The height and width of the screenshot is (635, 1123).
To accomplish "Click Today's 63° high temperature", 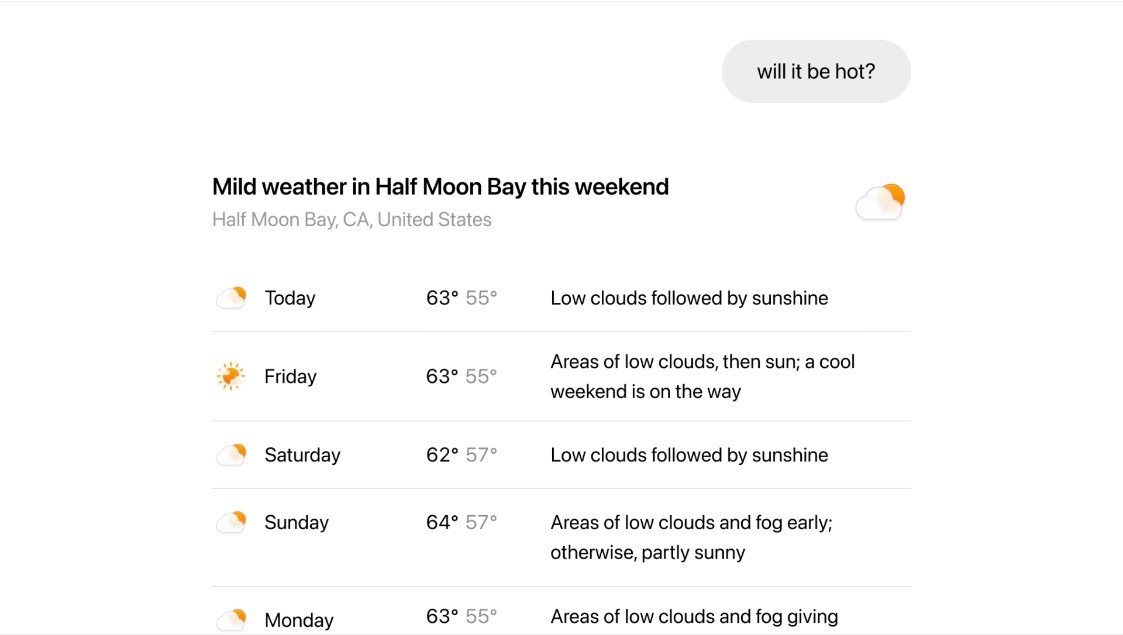I will pos(442,298).
